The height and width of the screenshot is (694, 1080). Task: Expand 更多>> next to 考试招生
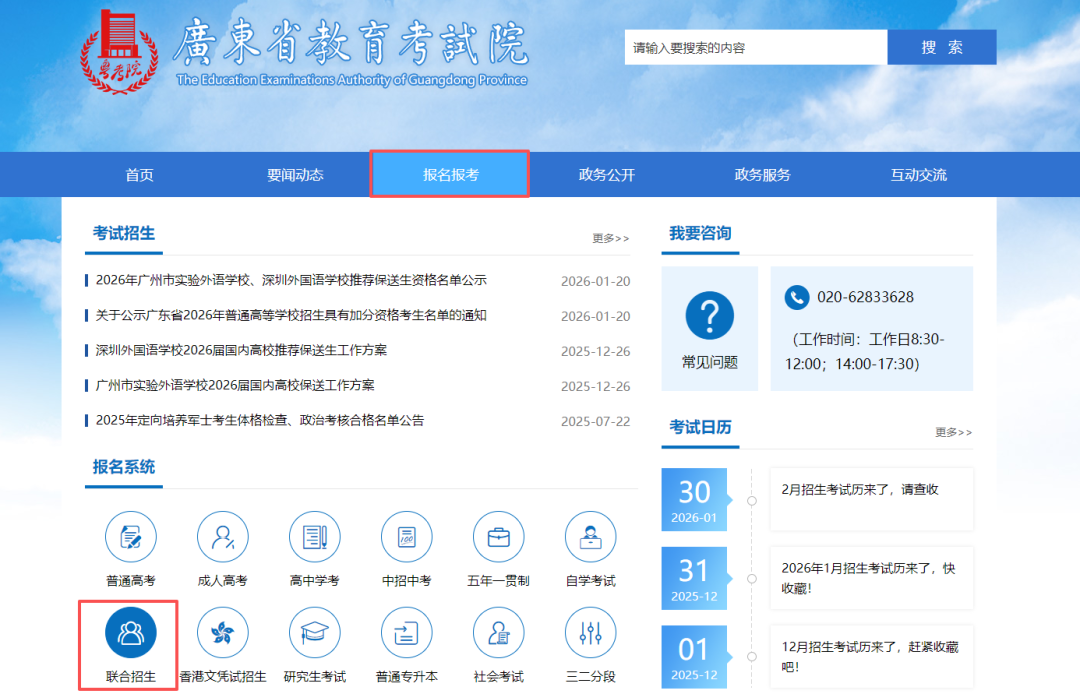click(x=611, y=239)
